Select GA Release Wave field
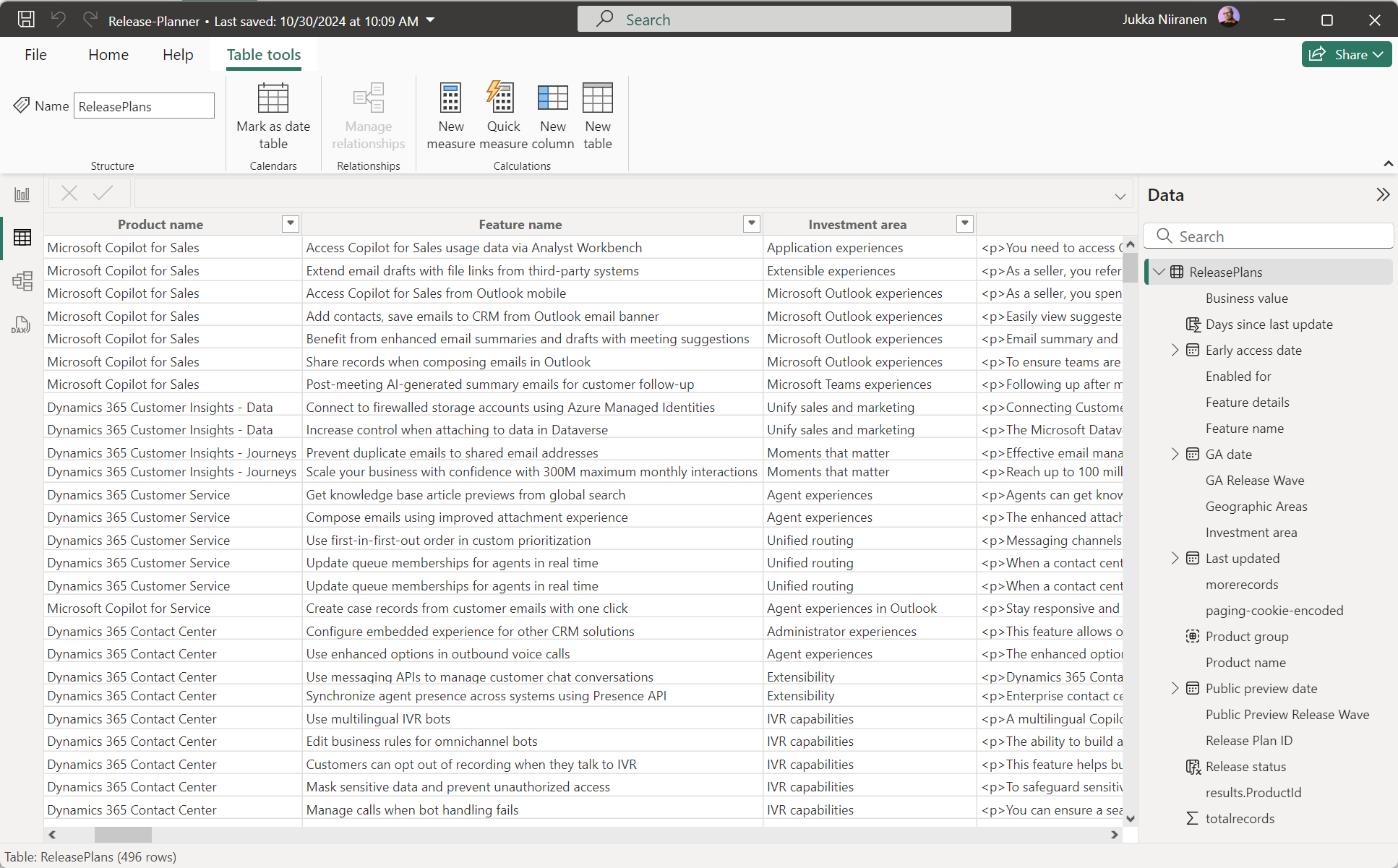Image resolution: width=1398 pixels, height=868 pixels. click(1254, 481)
